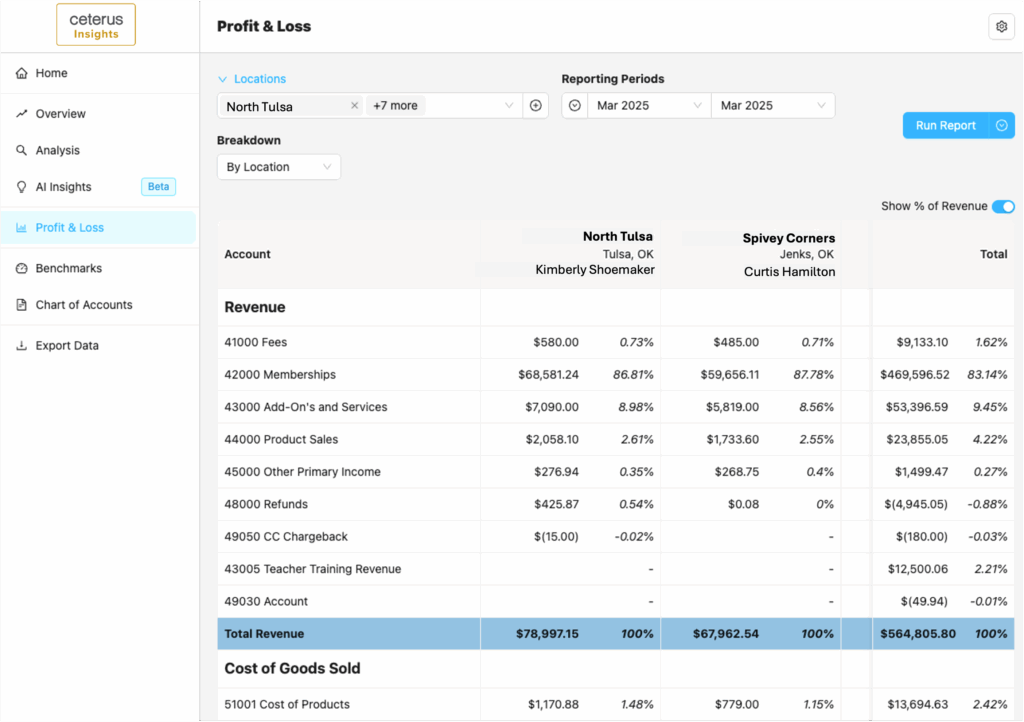Expand the +7 more locations tag
Viewport: 1024px width, 722px height.
(396, 106)
